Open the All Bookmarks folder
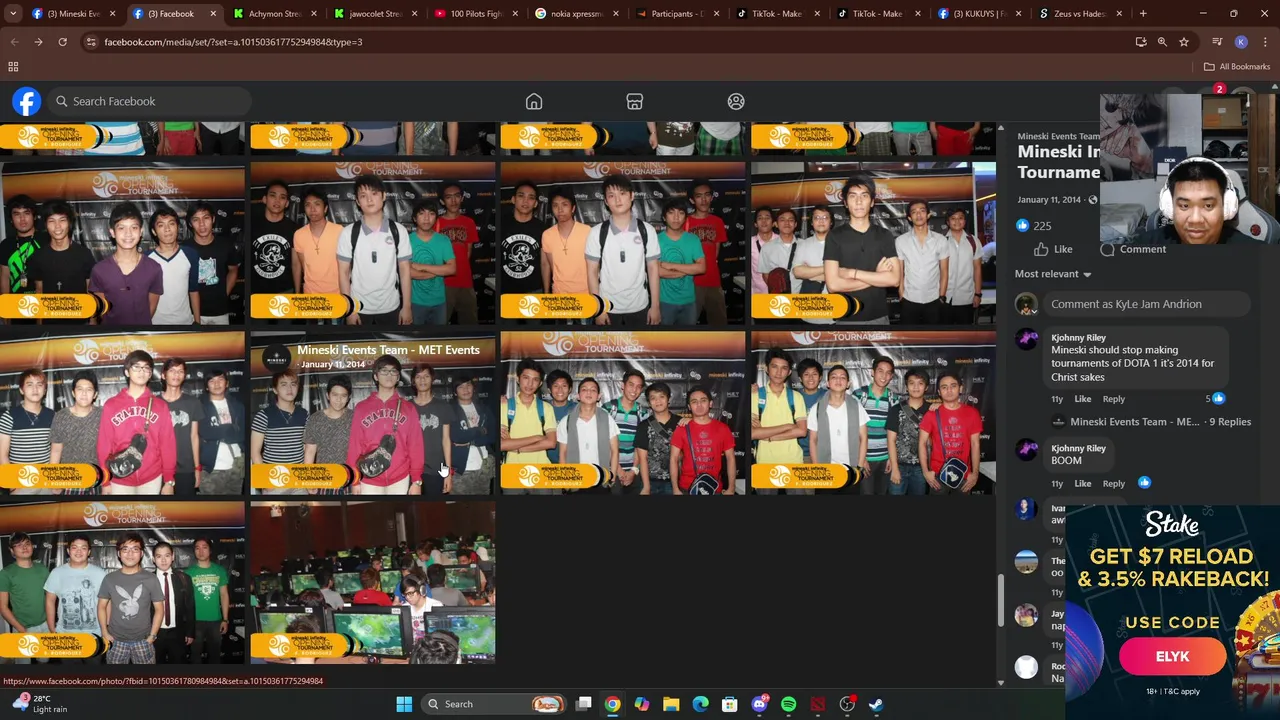1280x720 pixels. tap(1237, 67)
